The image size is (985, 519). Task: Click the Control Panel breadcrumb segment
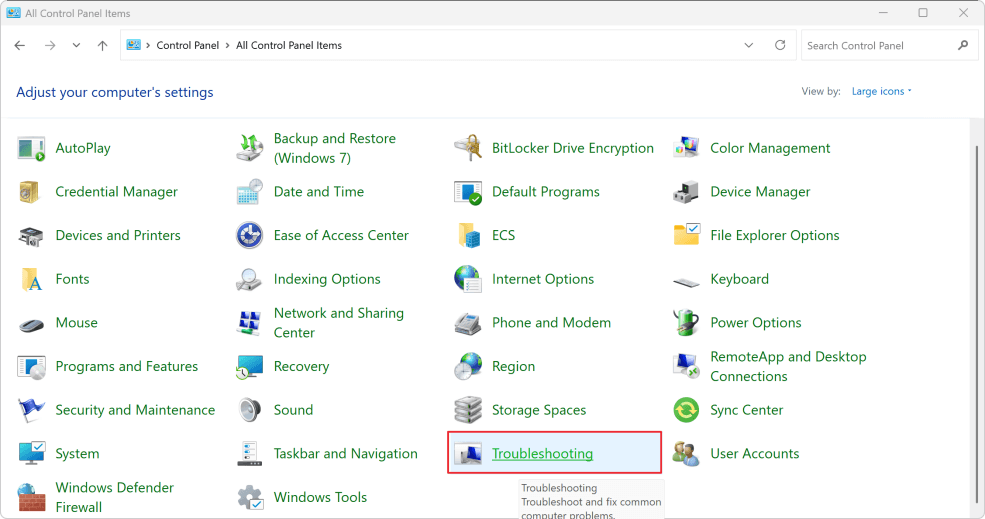[x=188, y=46]
